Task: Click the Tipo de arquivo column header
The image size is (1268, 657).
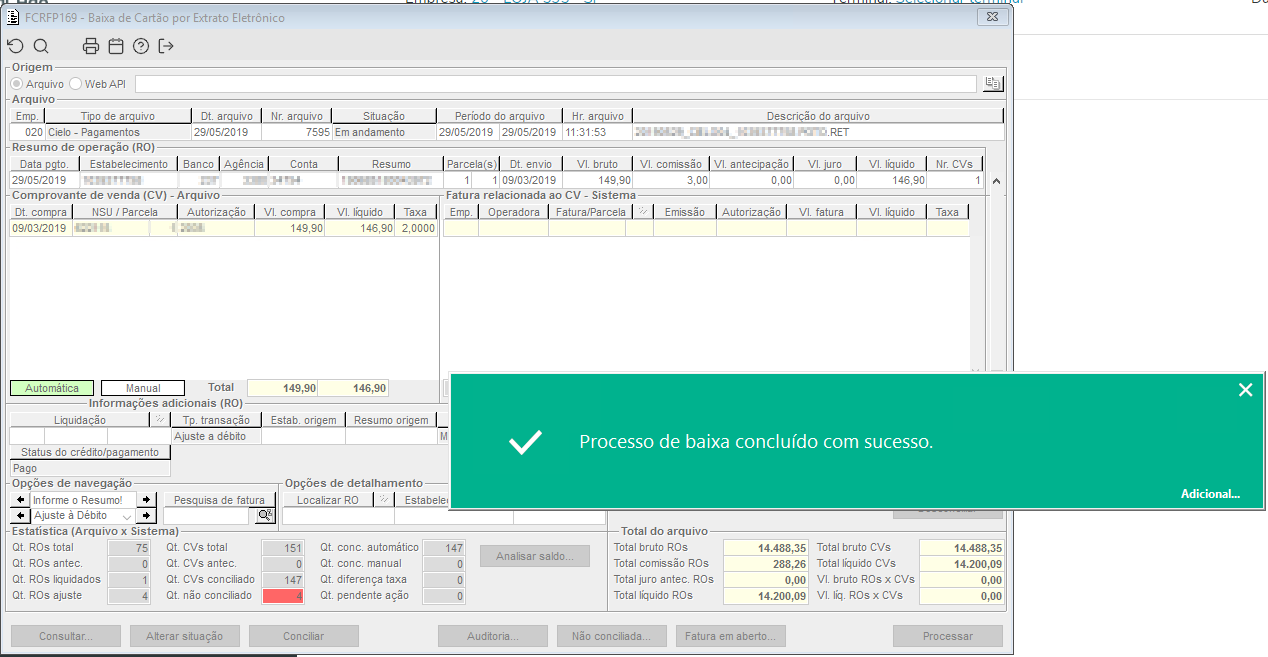Action: [x=118, y=116]
